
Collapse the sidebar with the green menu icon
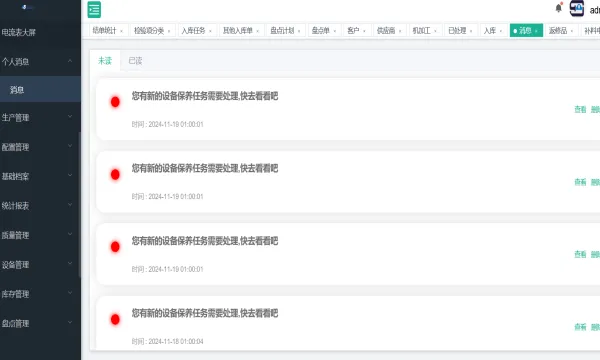[94, 10]
